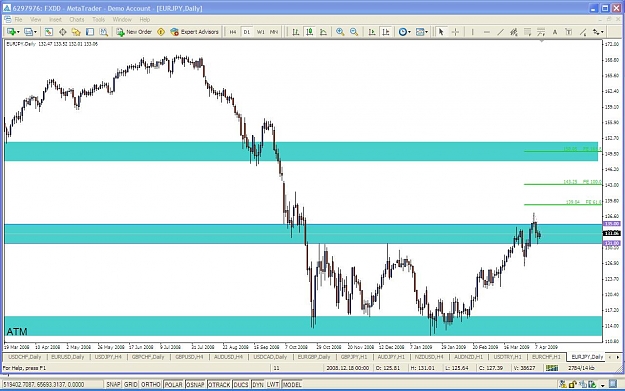This screenshot has height=391, width=625.
Task: Switch chart to line chart
Action: (x=323, y=32)
